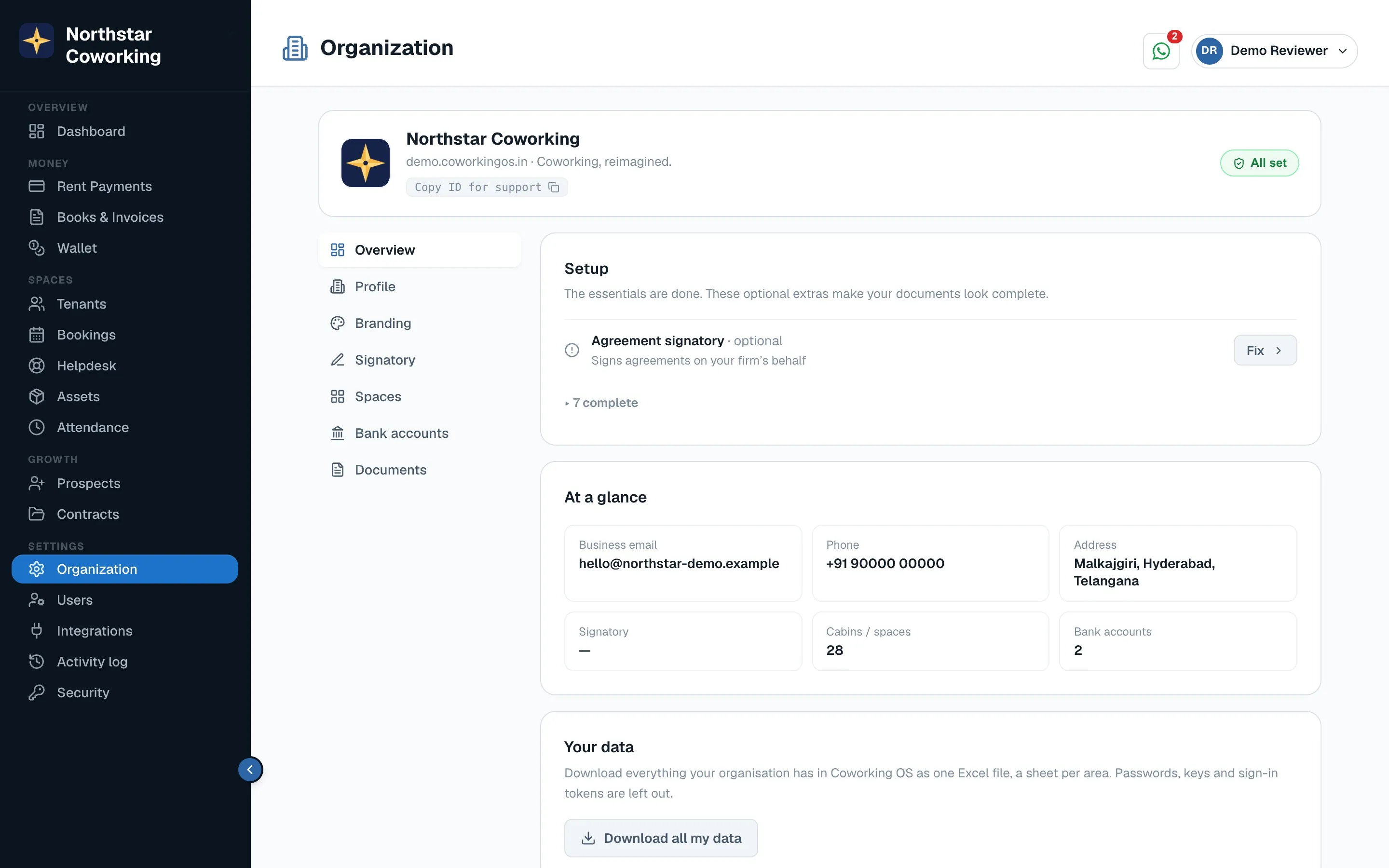1389x868 pixels.
Task: Open the Spaces section
Action: 420,397
